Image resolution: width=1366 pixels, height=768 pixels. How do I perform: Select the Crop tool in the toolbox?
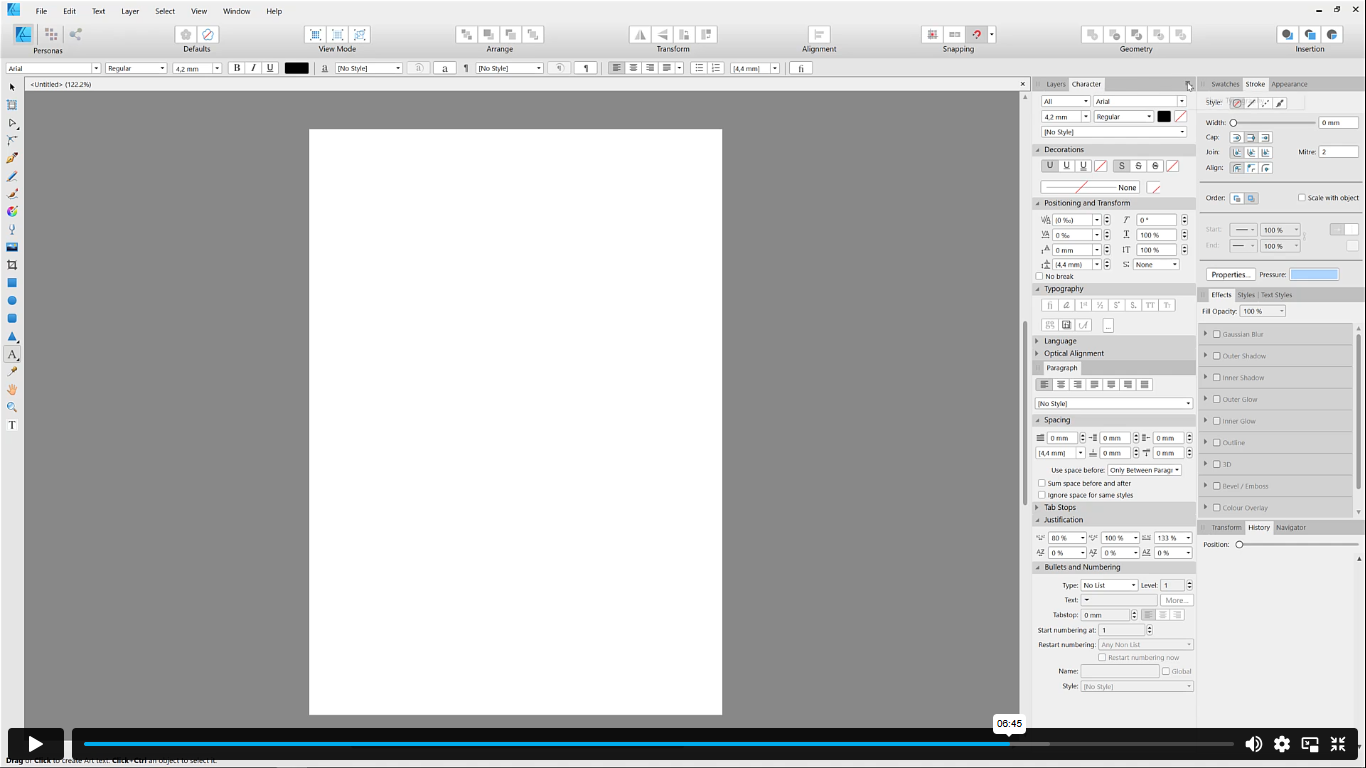(12, 265)
